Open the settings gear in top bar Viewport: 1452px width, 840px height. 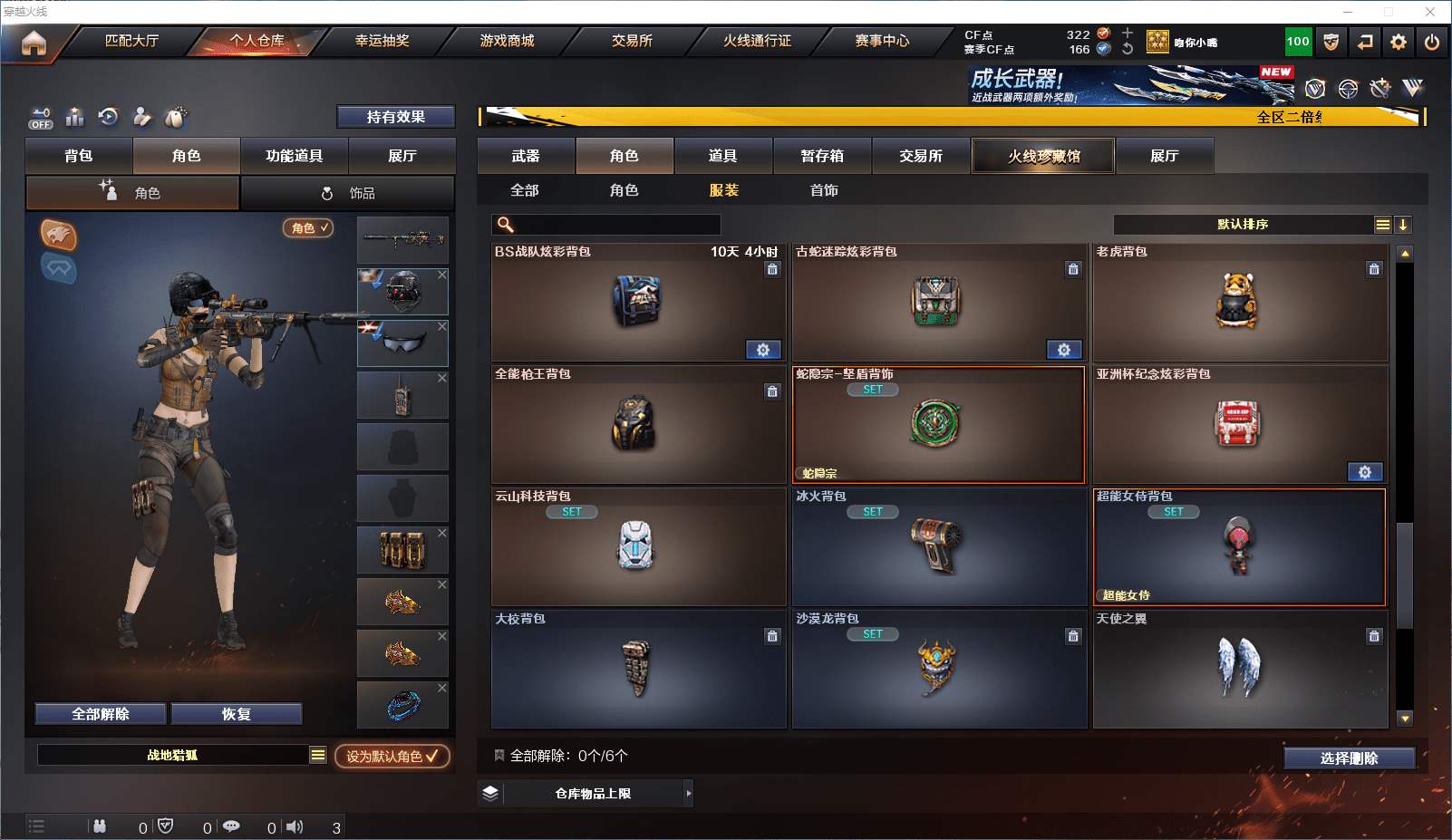pos(1399,42)
